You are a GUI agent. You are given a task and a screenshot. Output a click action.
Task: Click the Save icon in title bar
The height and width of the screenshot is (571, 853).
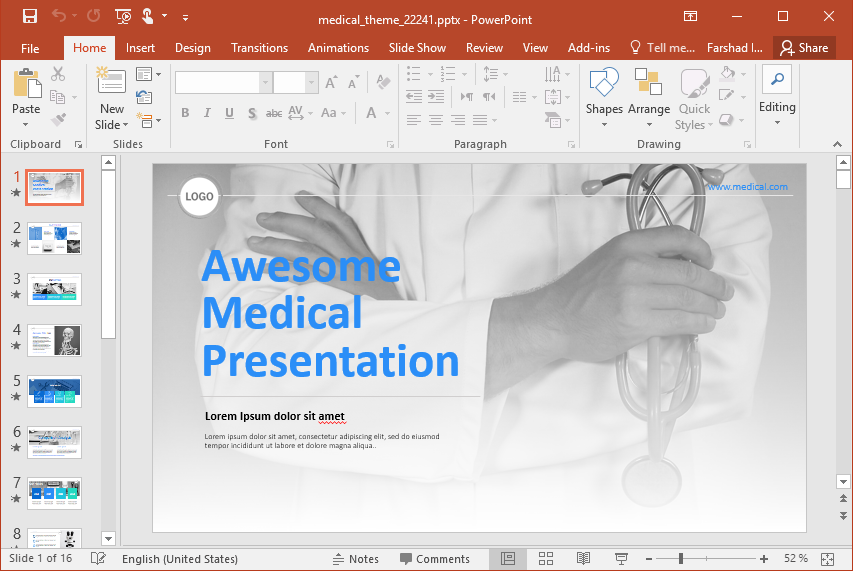(30, 16)
